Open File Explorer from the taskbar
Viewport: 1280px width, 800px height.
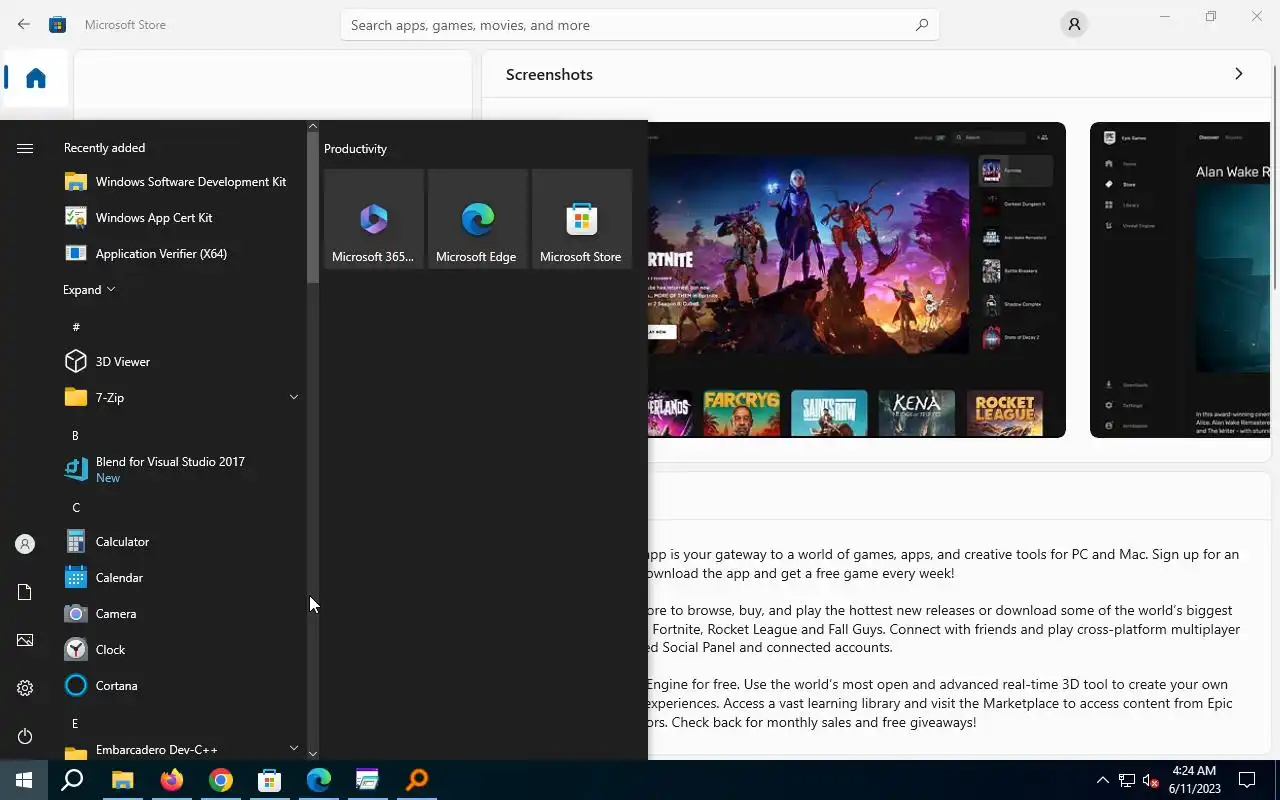point(122,780)
